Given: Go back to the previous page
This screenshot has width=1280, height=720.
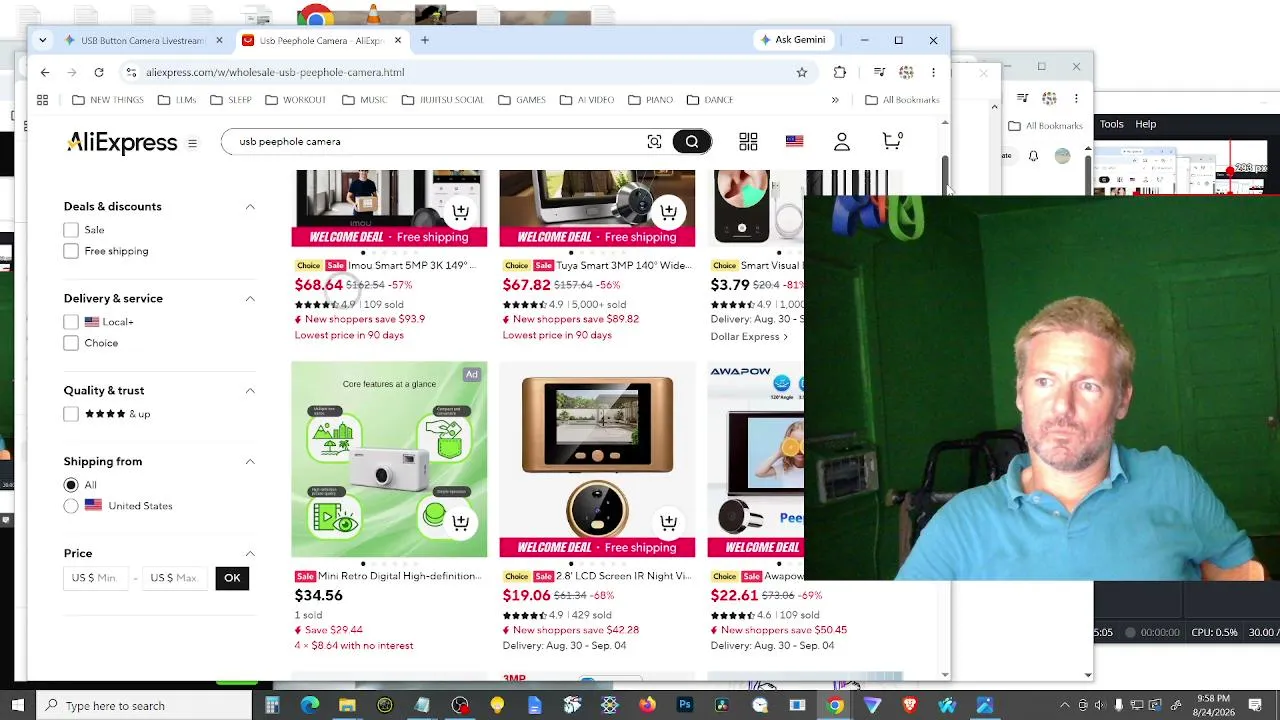Looking at the screenshot, I should click(x=45, y=72).
